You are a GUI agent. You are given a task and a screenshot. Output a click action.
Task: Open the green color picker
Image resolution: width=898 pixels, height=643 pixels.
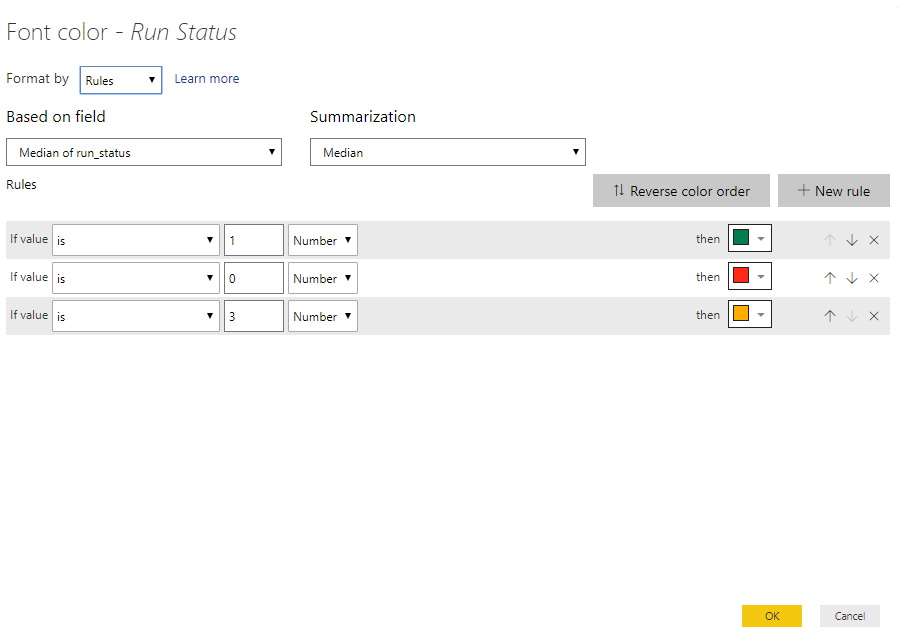[x=750, y=238]
